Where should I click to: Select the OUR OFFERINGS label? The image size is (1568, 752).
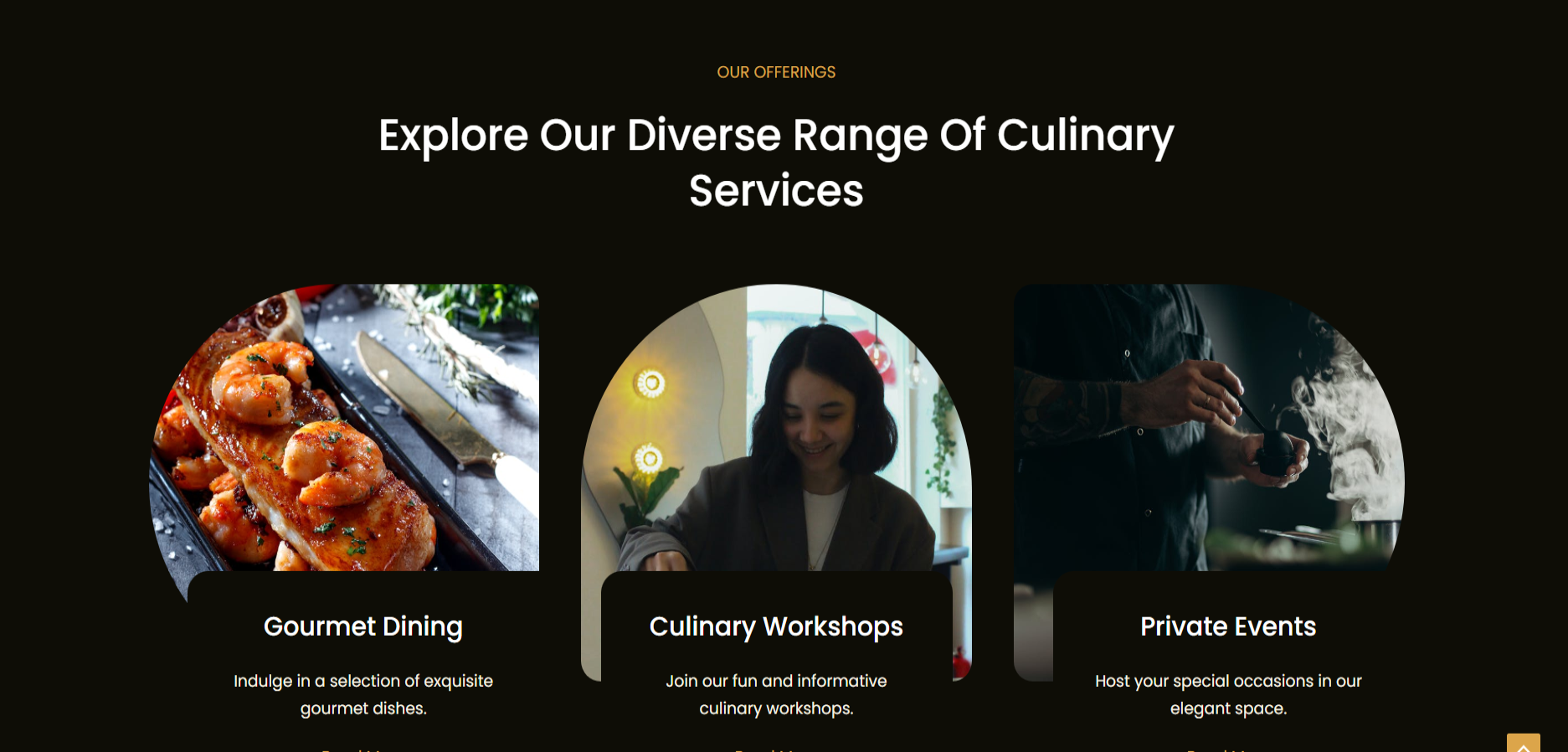point(776,72)
